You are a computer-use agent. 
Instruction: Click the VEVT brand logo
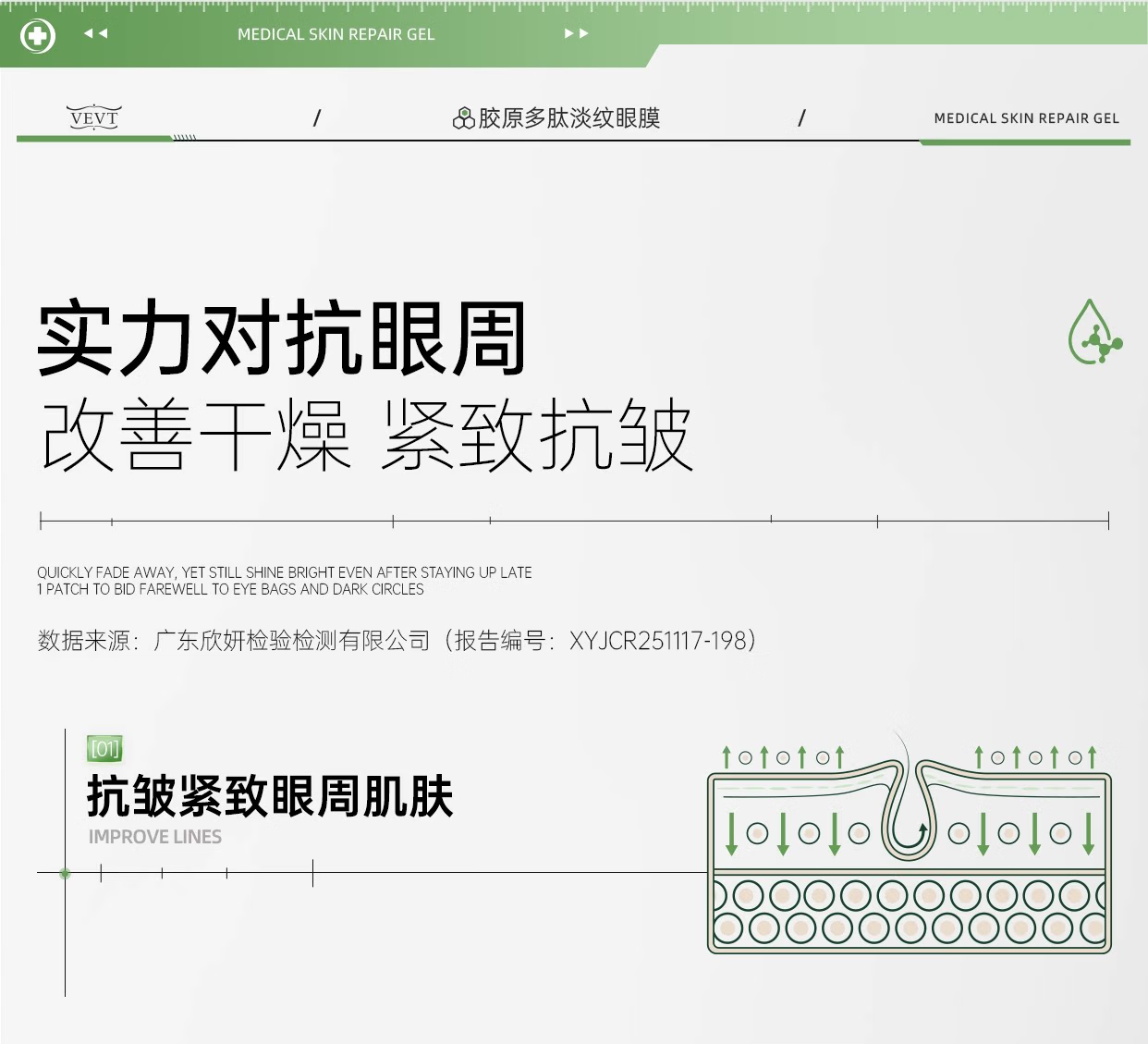[x=94, y=117]
